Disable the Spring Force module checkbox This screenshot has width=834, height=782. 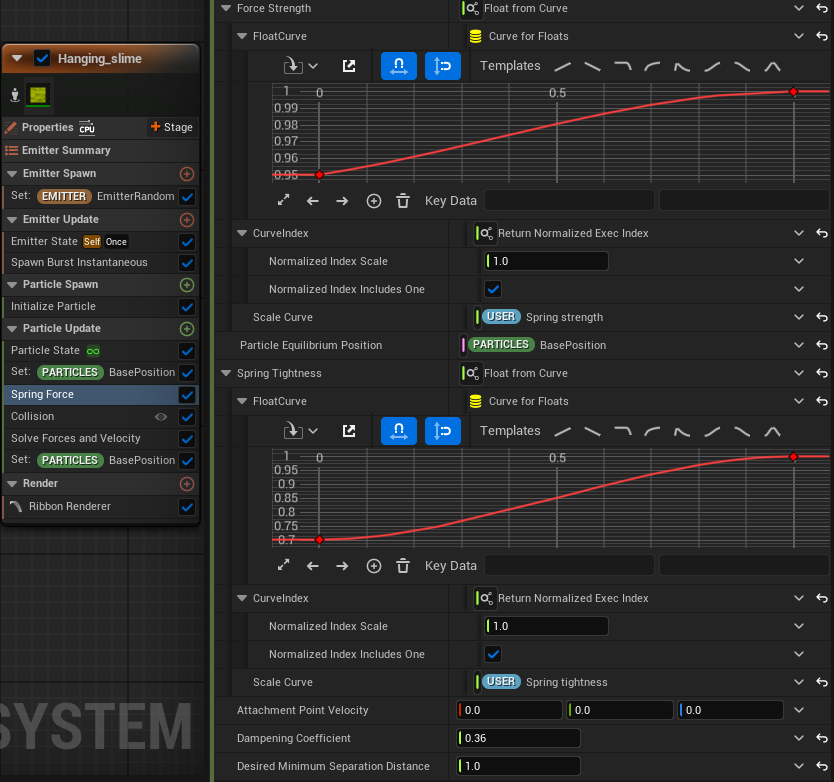(x=187, y=395)
